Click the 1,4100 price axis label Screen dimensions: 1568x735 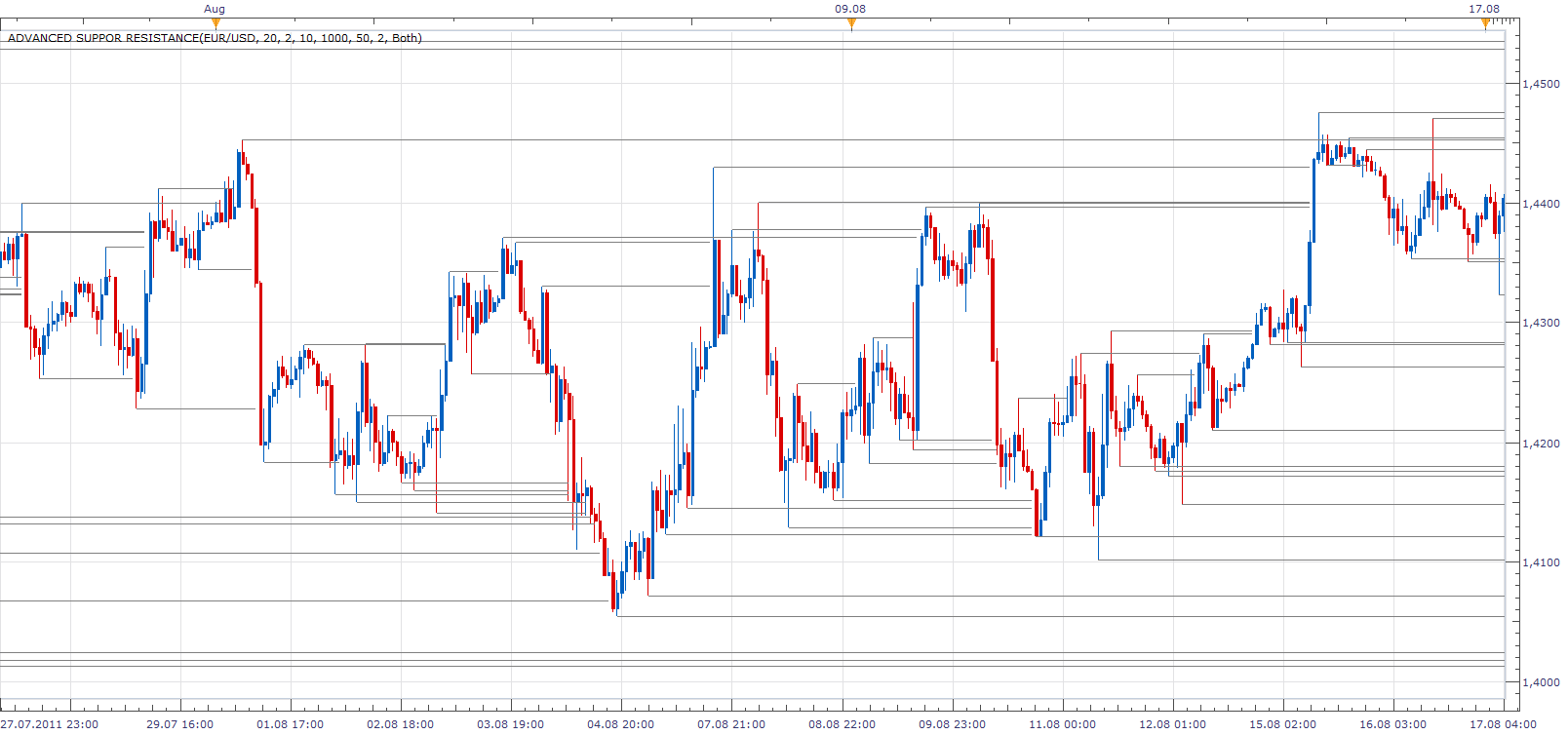(1541, 562)
